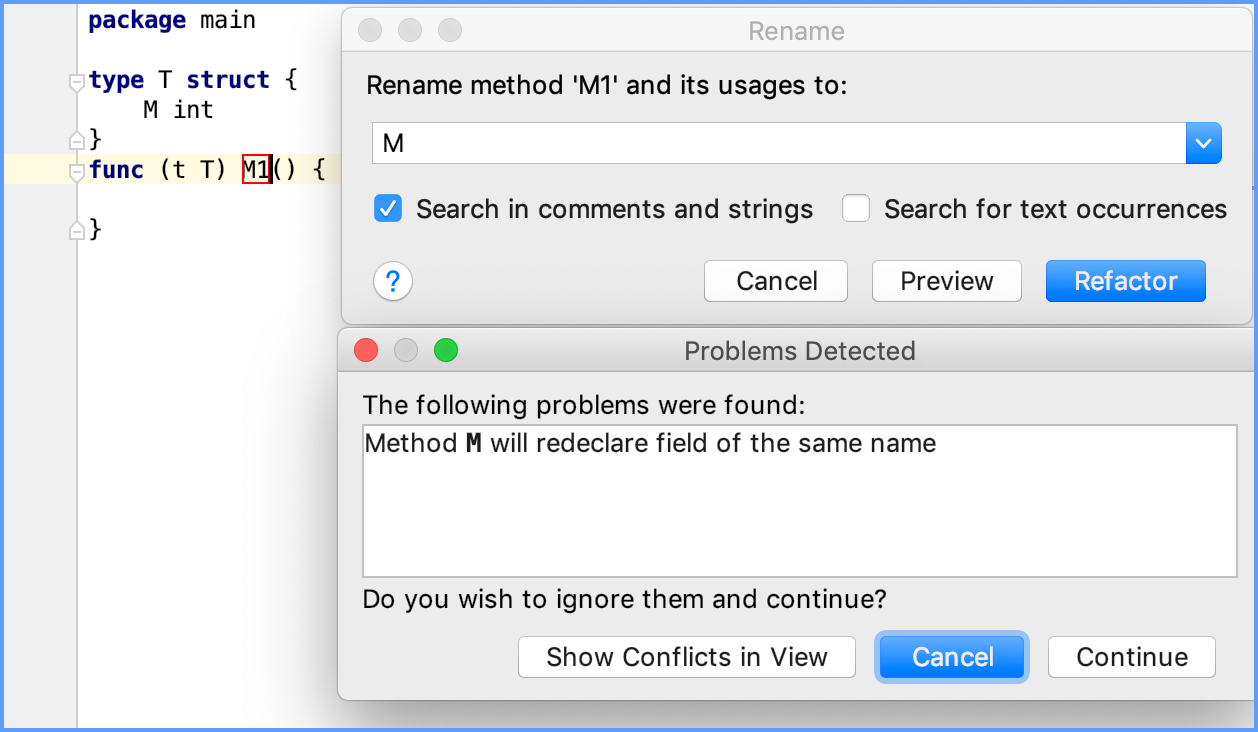Click the help question mark icon
This screenshot has width=1258, height=732.
click(393, 281)
